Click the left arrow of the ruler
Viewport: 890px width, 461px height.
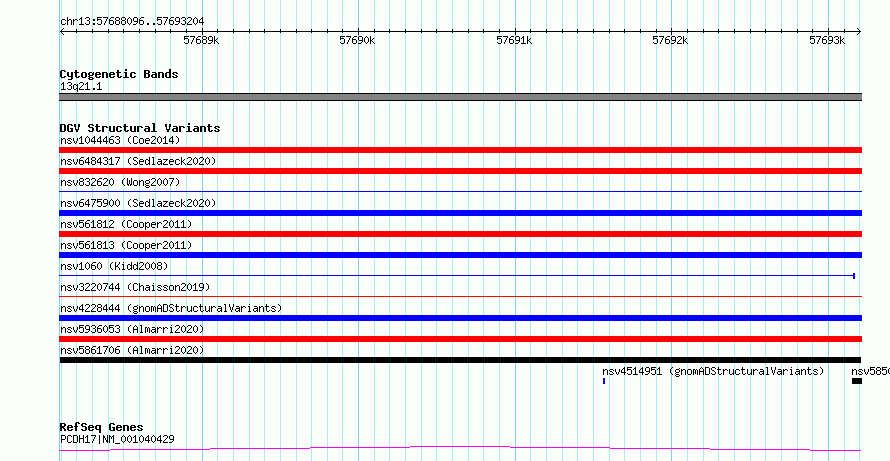[62, 31]
